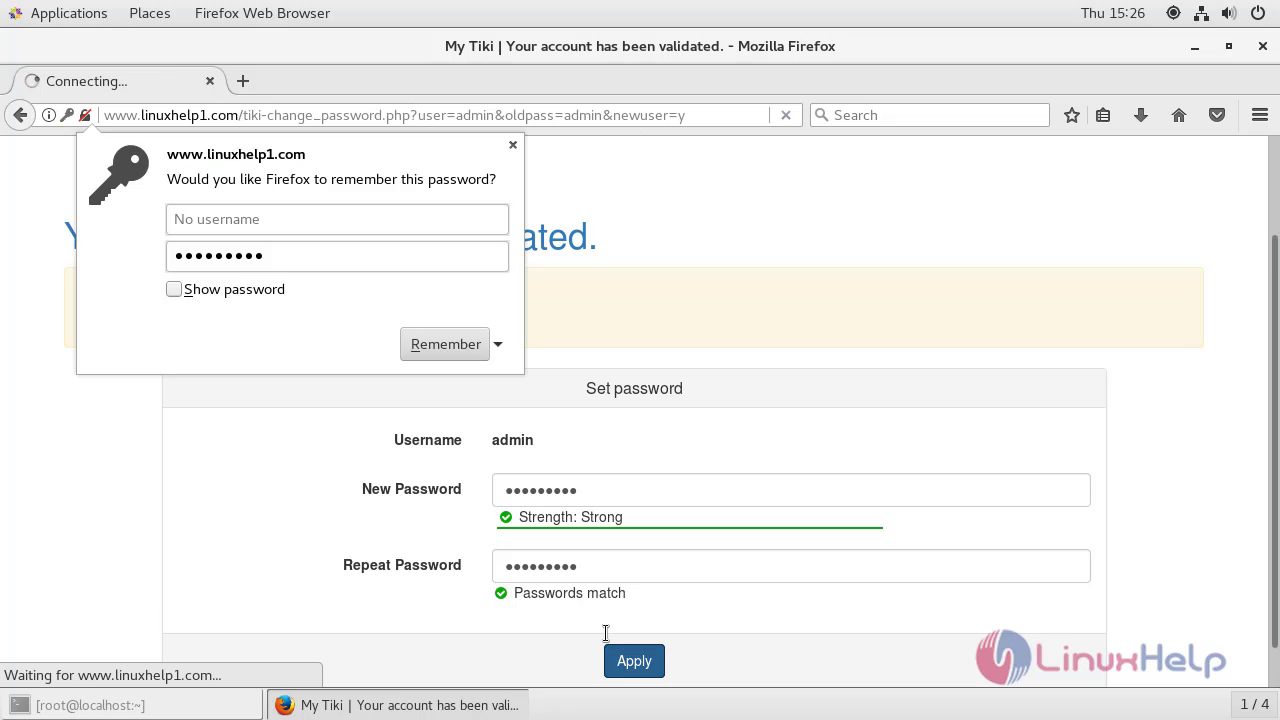
Task: Open the Firefox hamburger menu
Action: point(1260,115)
